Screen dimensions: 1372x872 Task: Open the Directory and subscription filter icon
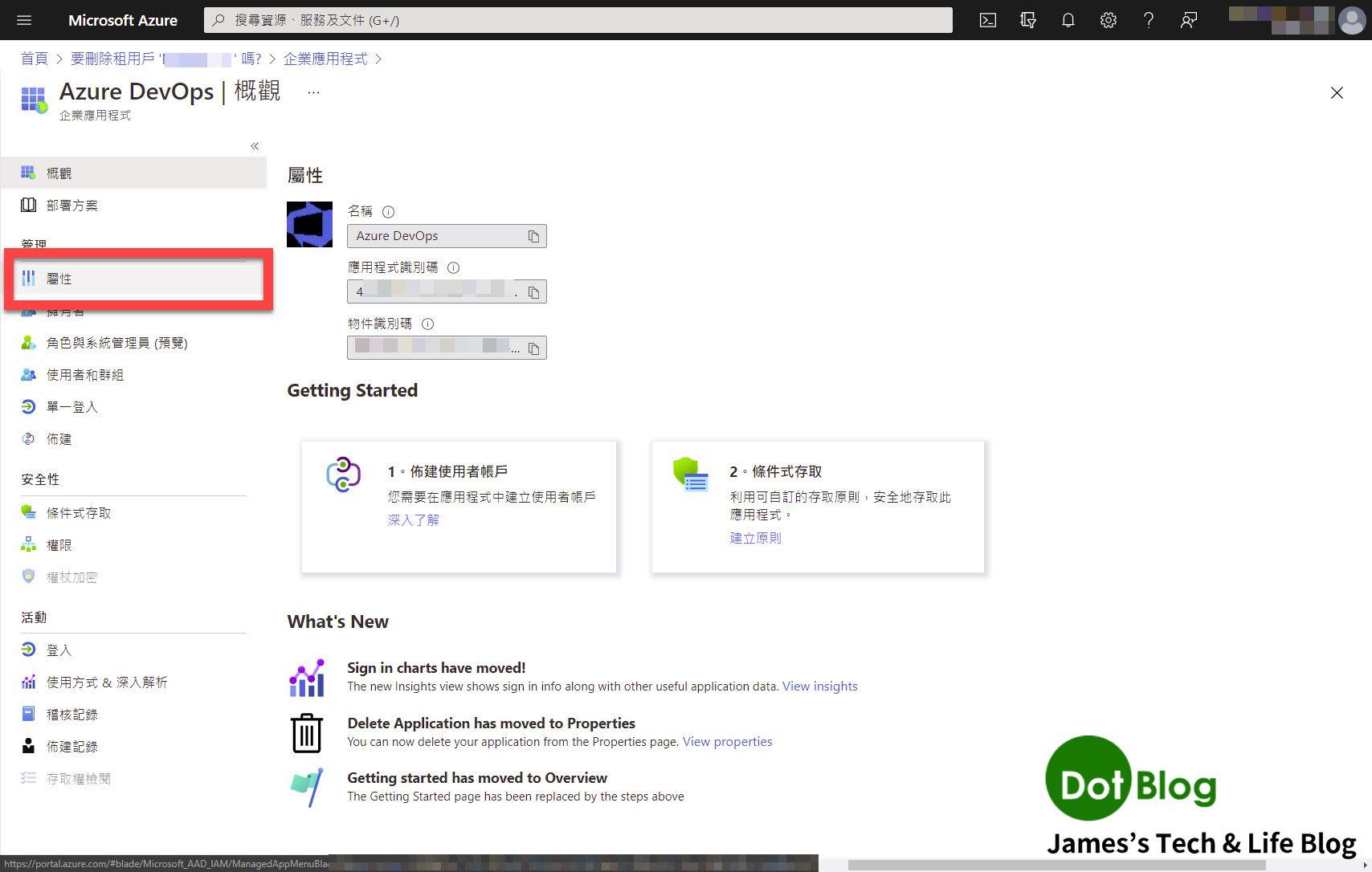[1028, 20]
